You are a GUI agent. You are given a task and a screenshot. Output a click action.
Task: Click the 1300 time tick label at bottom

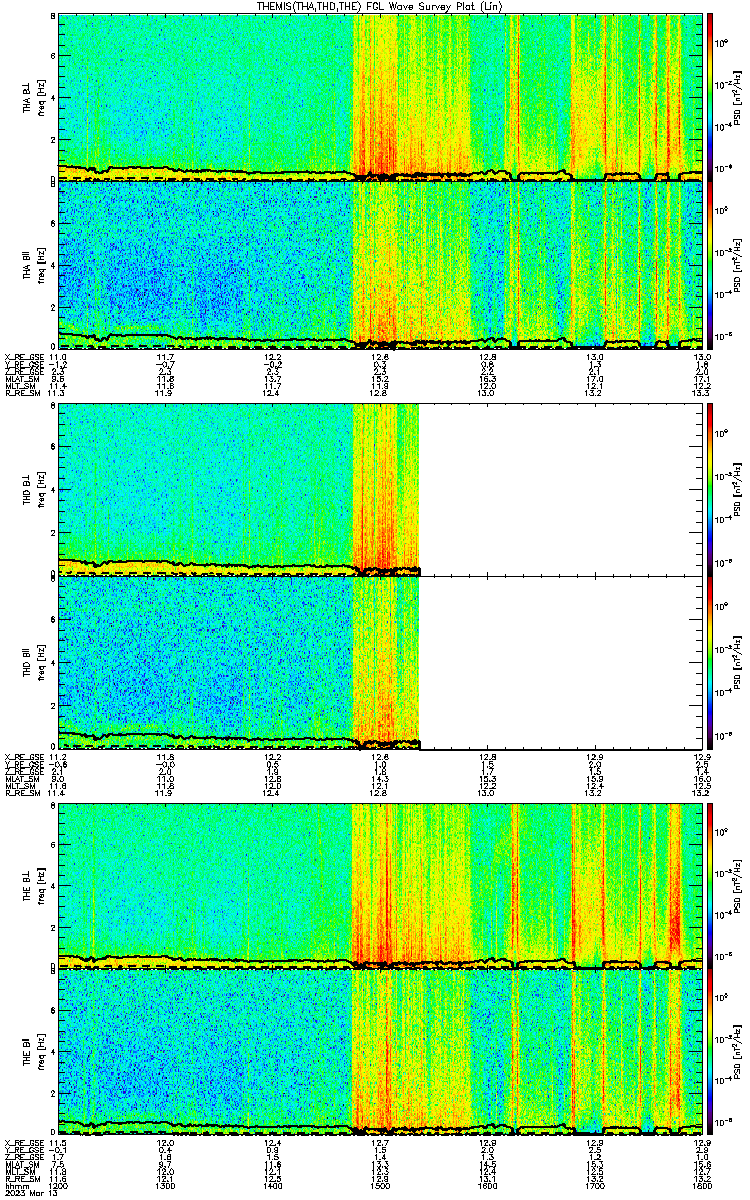165,1185
